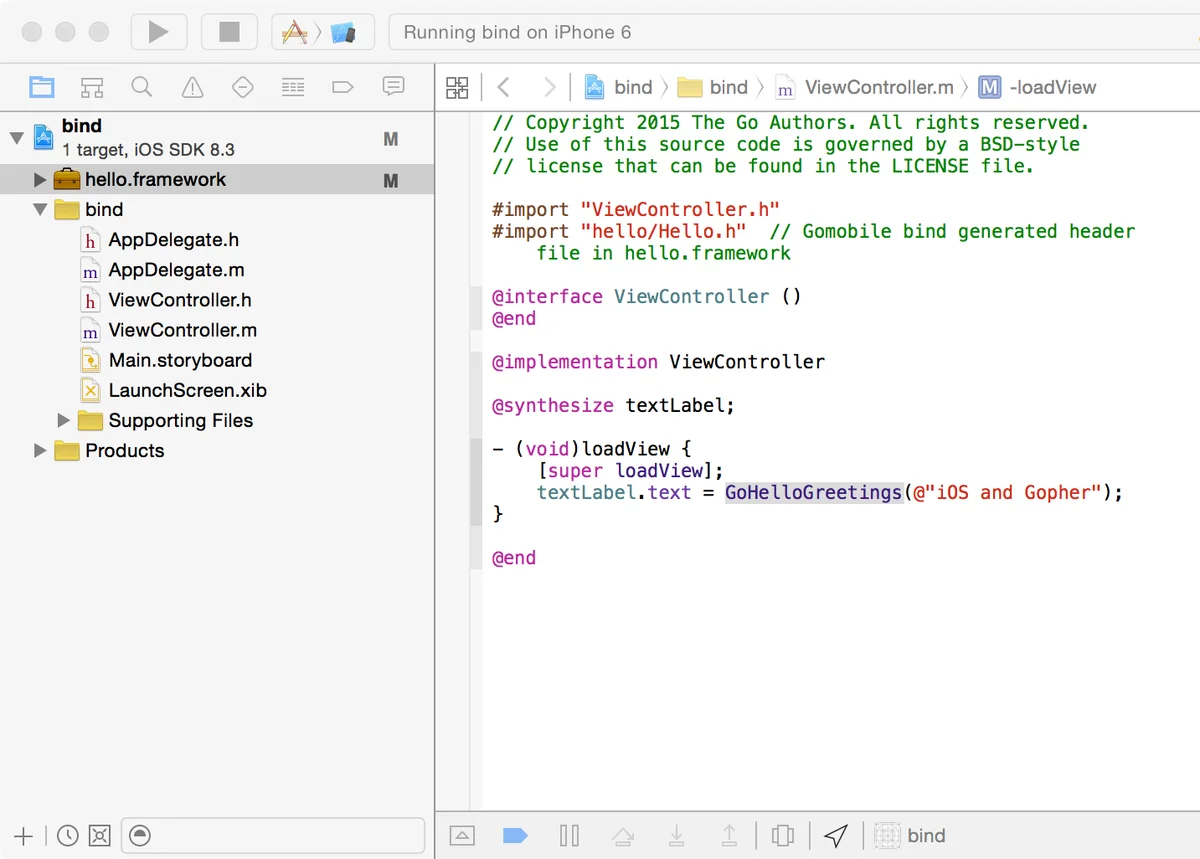Viewport: 1200px width, 859px height.
Task: Simulate location with arrow icon
Action: point(836,836)
